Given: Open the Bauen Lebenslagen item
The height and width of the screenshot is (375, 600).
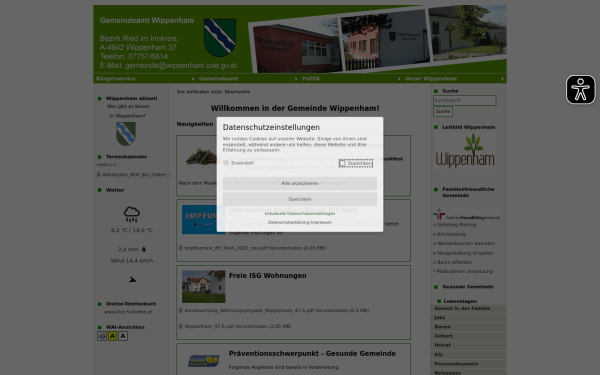Looking at the screenshot, I should pos(468,327).
